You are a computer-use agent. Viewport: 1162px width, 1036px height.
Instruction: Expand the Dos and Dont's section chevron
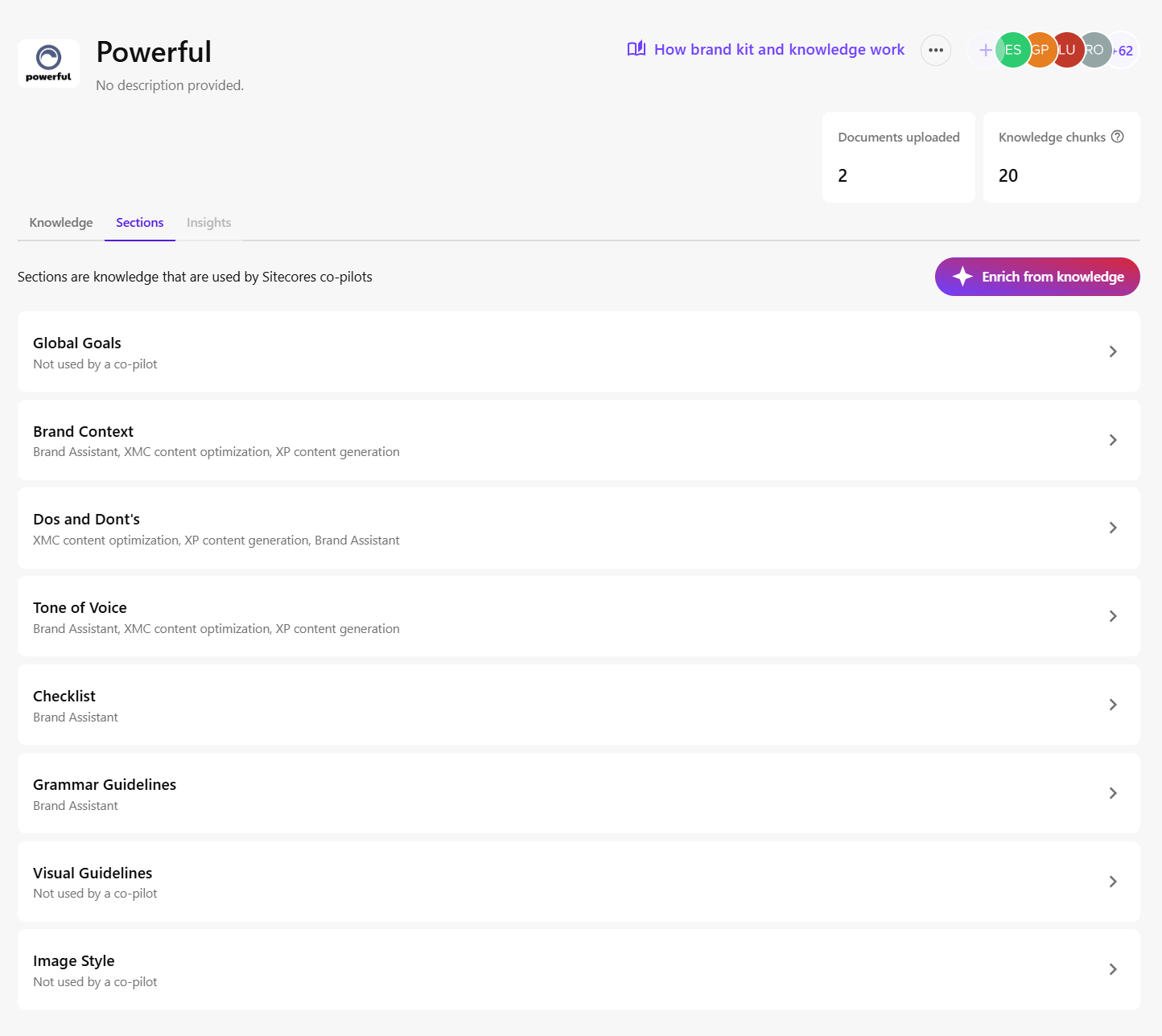(1113, 528)
